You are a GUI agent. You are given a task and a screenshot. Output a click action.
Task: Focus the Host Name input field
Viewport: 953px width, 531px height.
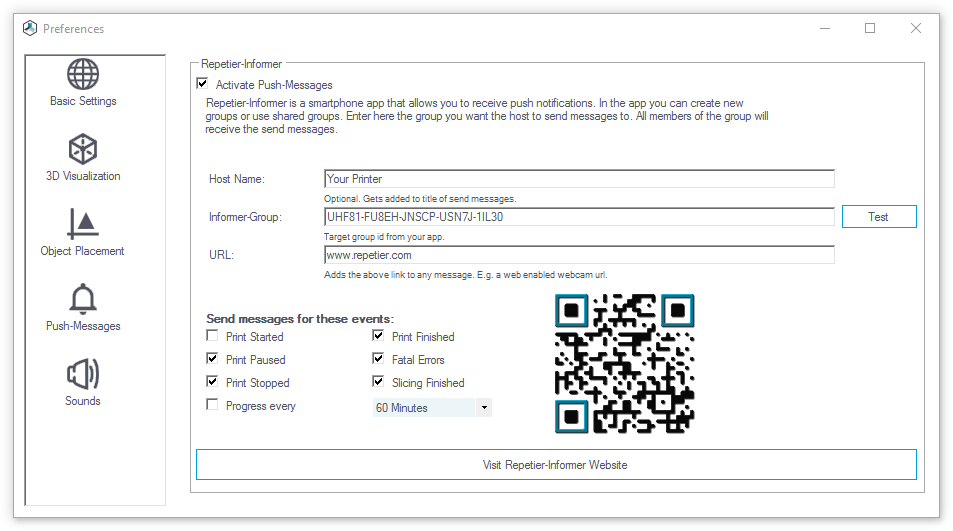click(579, 179)
